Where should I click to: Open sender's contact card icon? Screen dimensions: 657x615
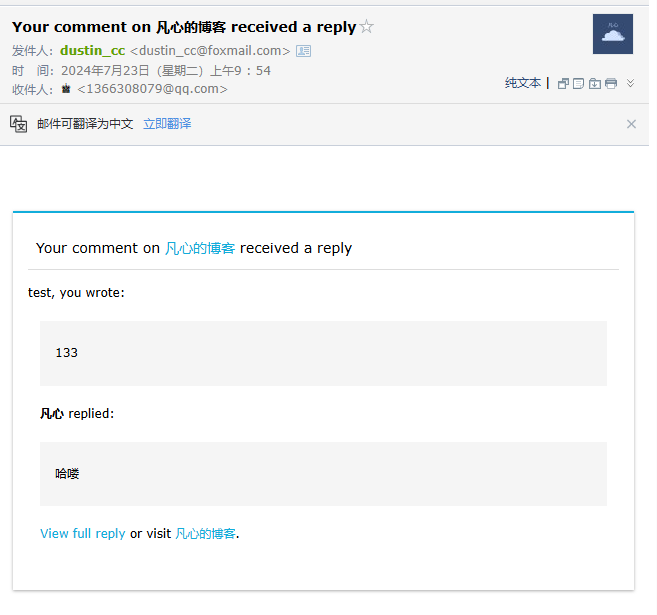pos(303,51)
